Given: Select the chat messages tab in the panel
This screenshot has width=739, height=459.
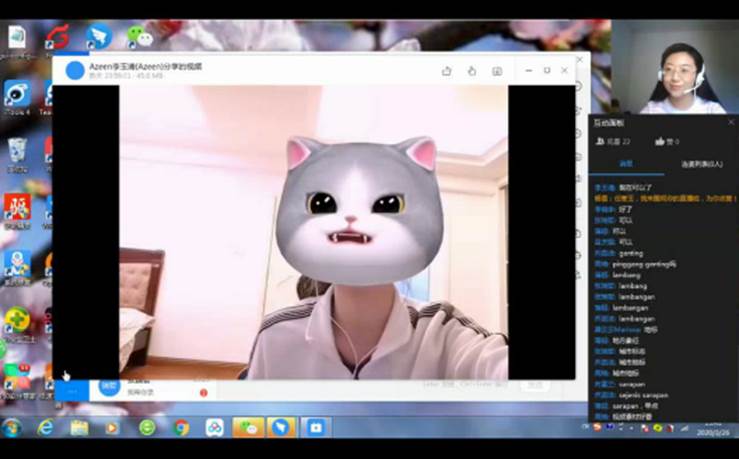Looking at the screenshot, I should tap(626, 163).
